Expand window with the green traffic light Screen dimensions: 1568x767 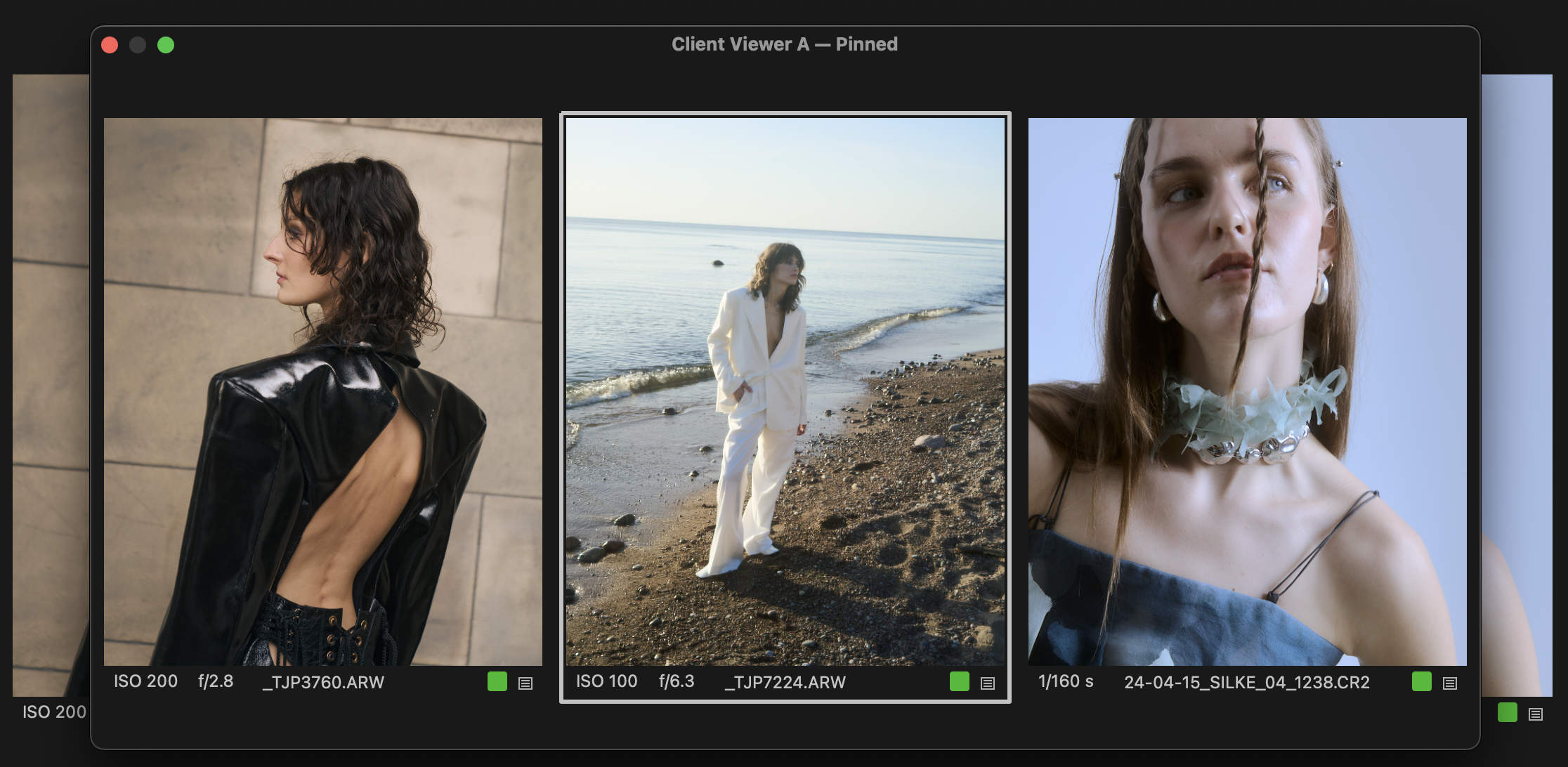166,44
